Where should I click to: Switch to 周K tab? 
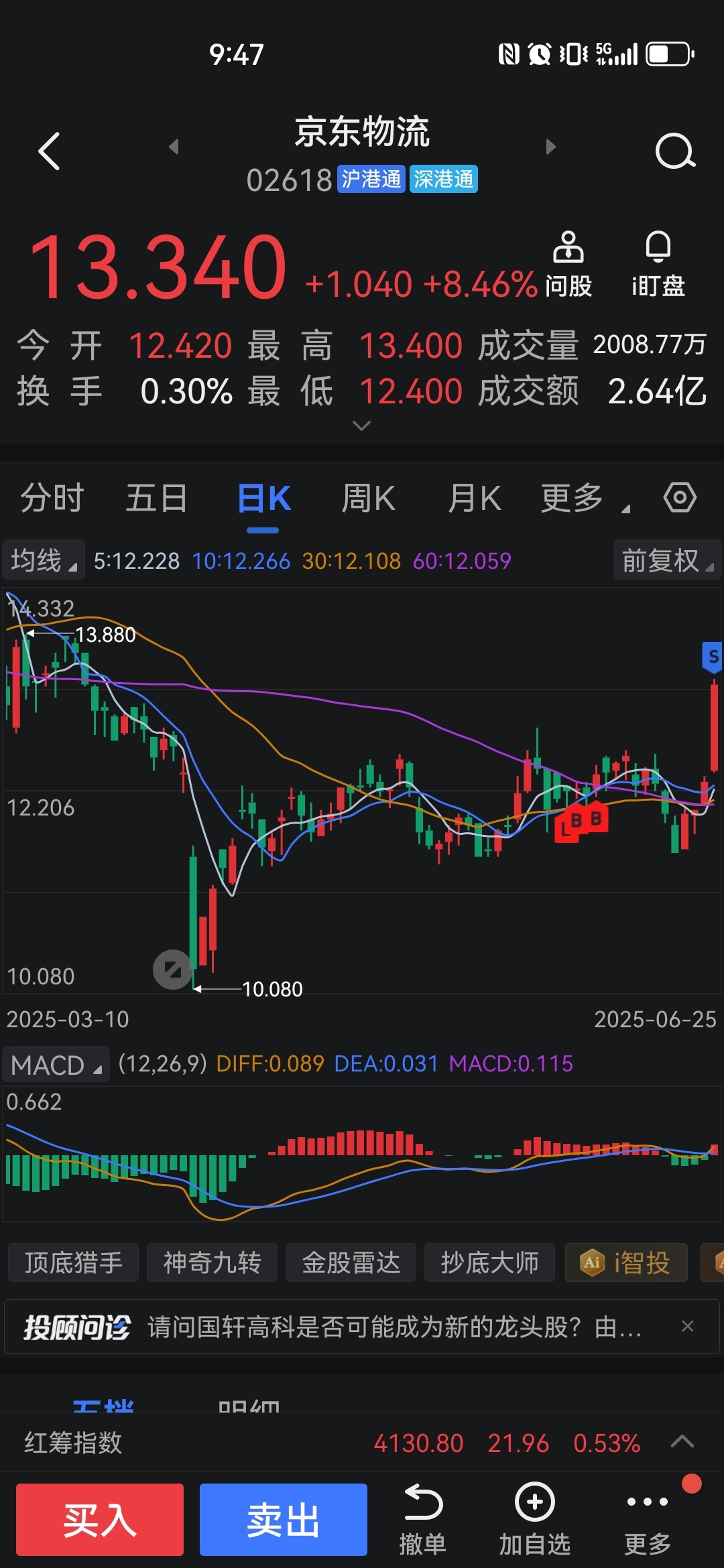click(368, 498)
